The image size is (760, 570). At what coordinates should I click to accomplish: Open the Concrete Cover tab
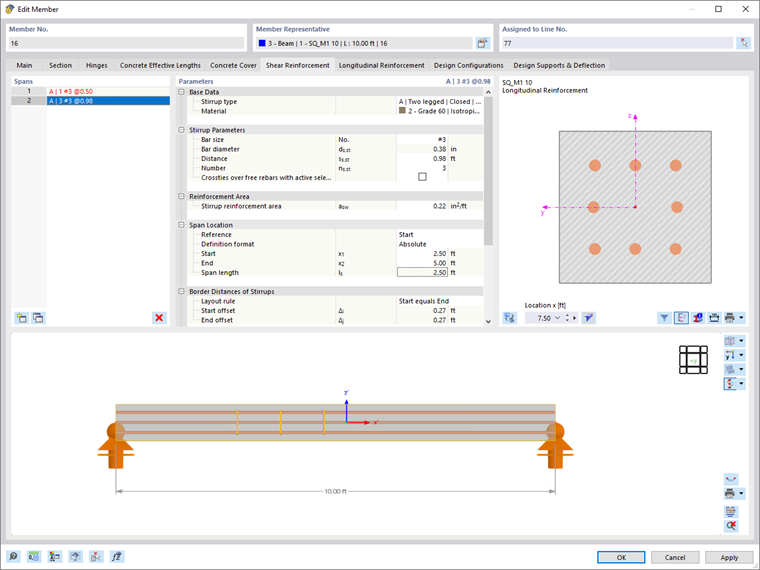click(233, 65)
